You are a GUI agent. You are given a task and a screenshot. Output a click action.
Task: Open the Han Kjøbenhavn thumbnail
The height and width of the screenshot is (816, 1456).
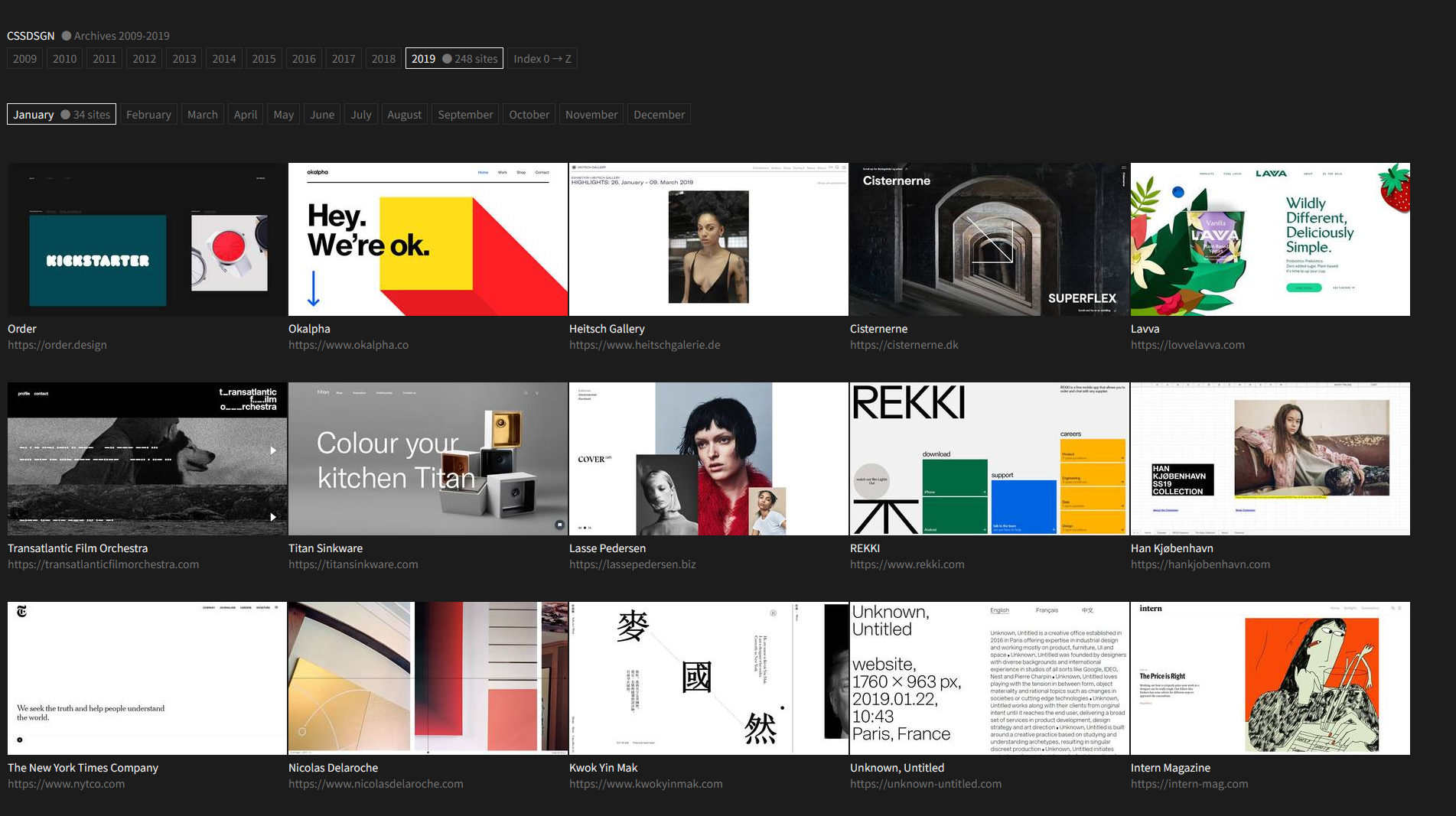[x=1270, y=458]
